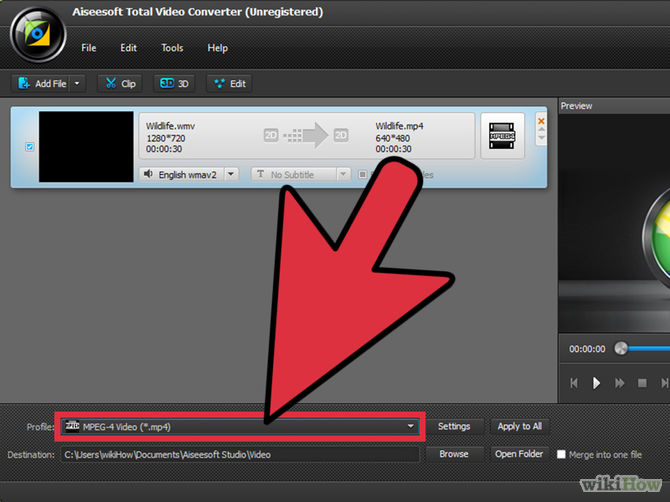Image resolution: width=670 pixels, height=502 pixels.
Task: Select the Wildlife.wmv video thumbnail
Action: click(x=86, y=147)
